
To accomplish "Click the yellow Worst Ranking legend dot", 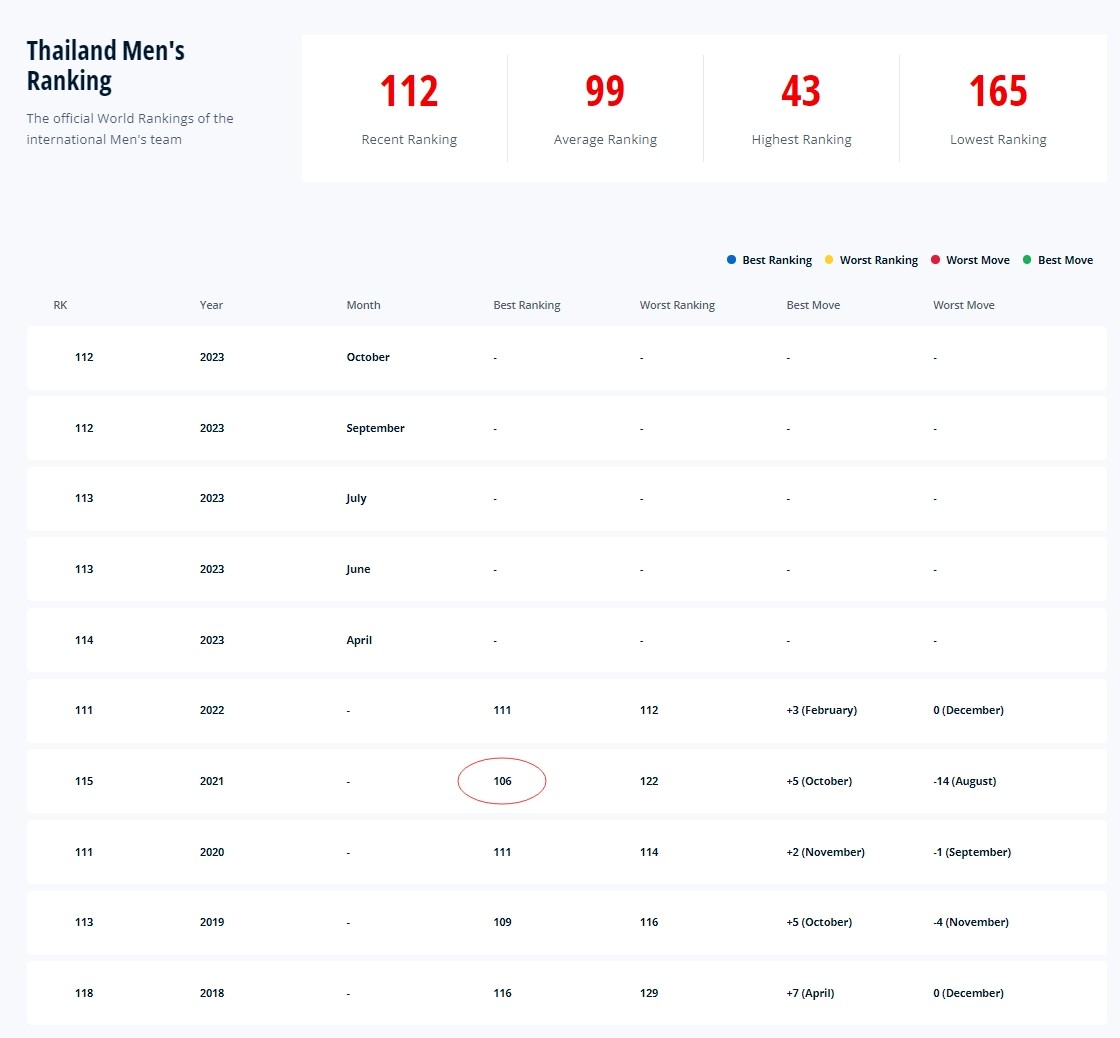I will (x=829, y=260).
